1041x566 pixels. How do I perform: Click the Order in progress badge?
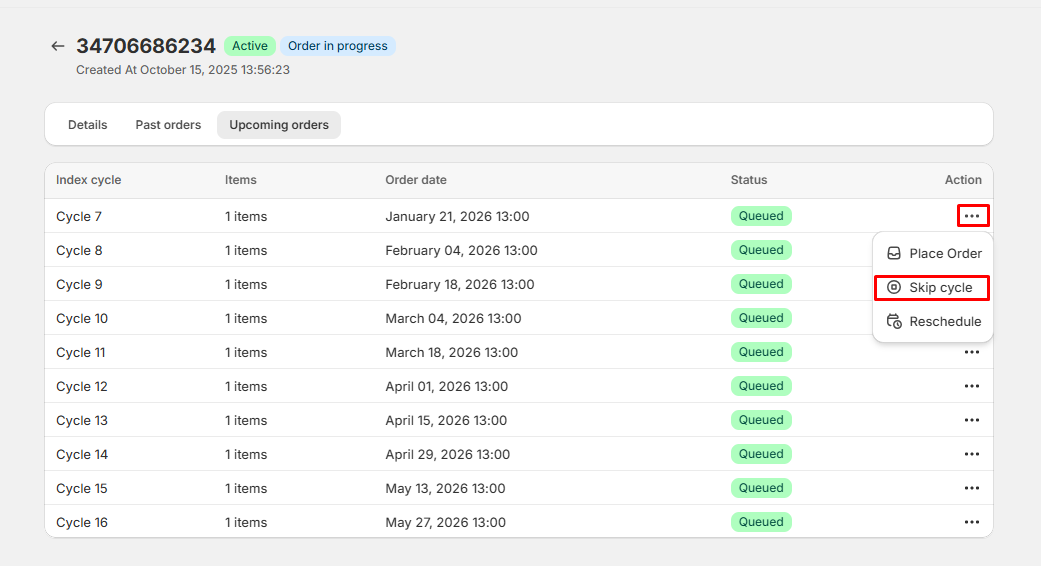tap(338, 46)
